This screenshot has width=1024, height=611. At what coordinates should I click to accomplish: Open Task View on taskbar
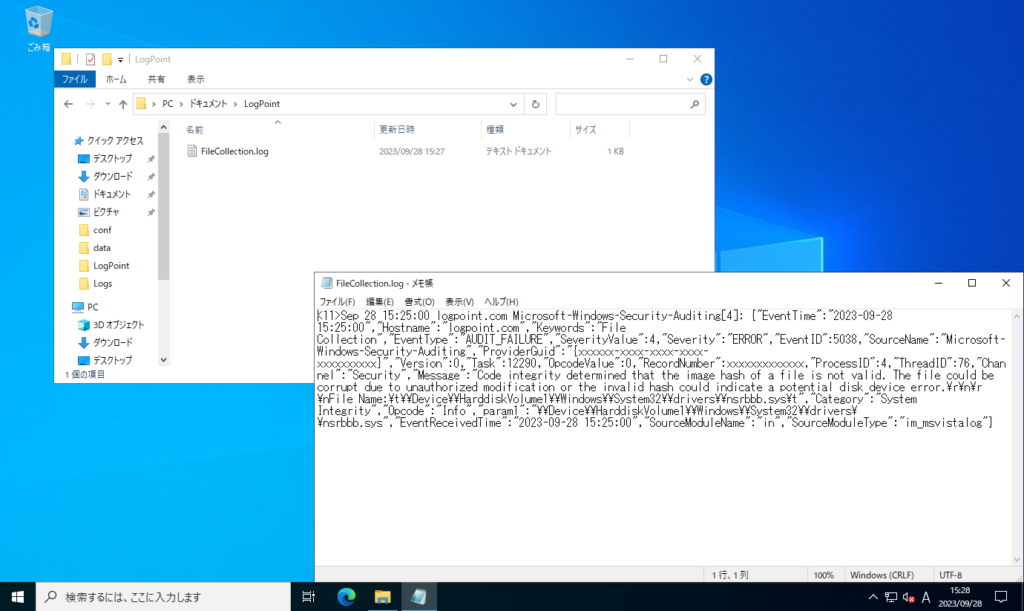(x=308, y=597)
